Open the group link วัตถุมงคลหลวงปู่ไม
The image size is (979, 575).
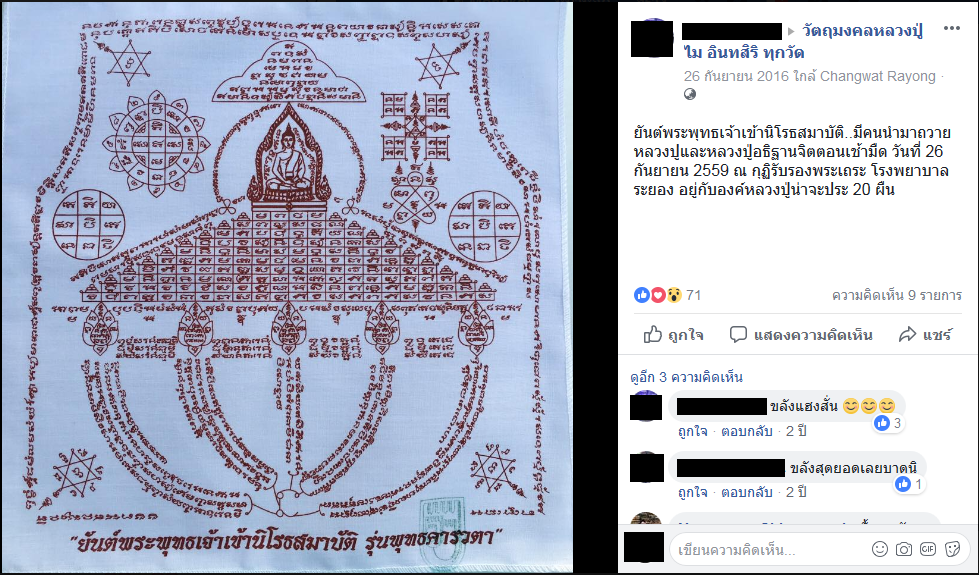[805, 41]
